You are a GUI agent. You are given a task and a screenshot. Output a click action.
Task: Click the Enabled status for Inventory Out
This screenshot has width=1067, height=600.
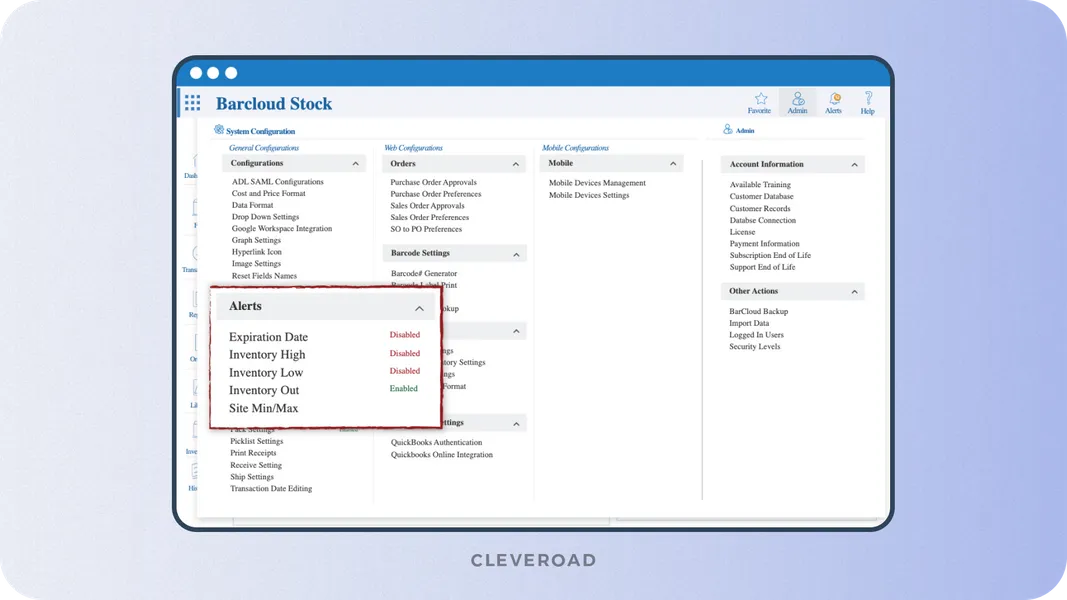click(x=404, y=388)
